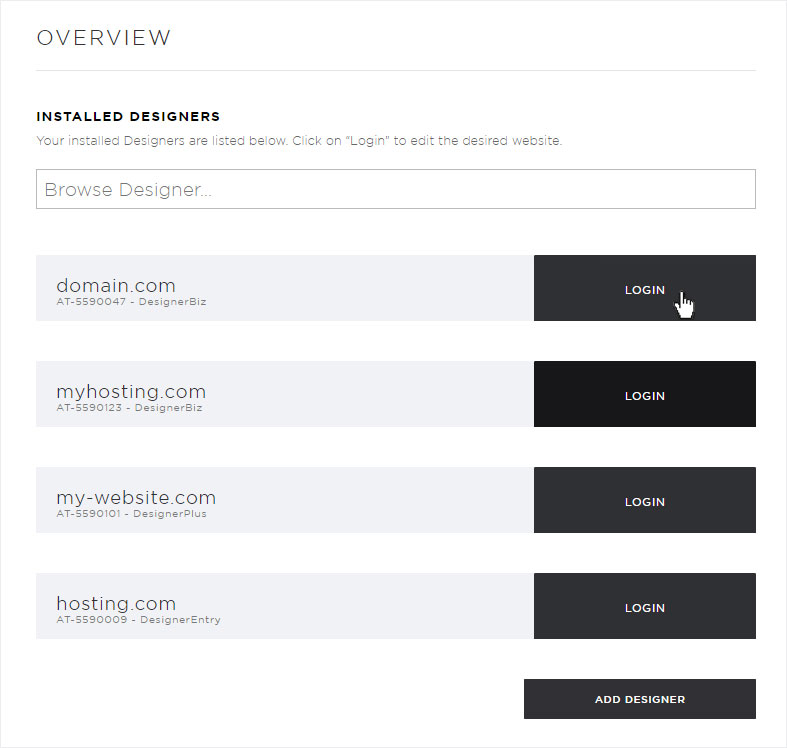Select the myhosting.com site name

click(x=131, y=392)
